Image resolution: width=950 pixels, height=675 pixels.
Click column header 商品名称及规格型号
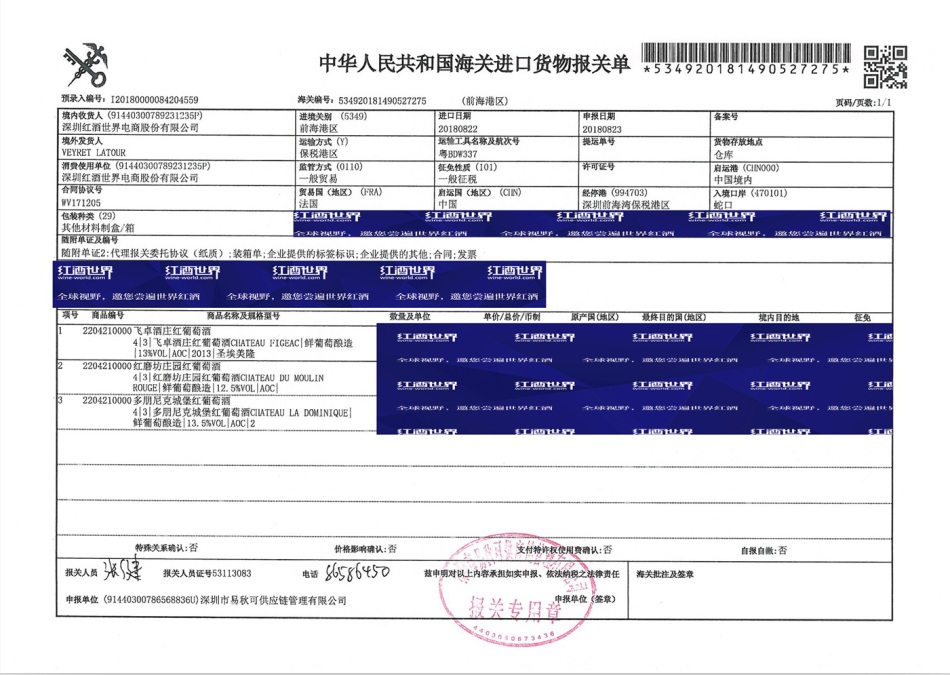tap(243, 316)
